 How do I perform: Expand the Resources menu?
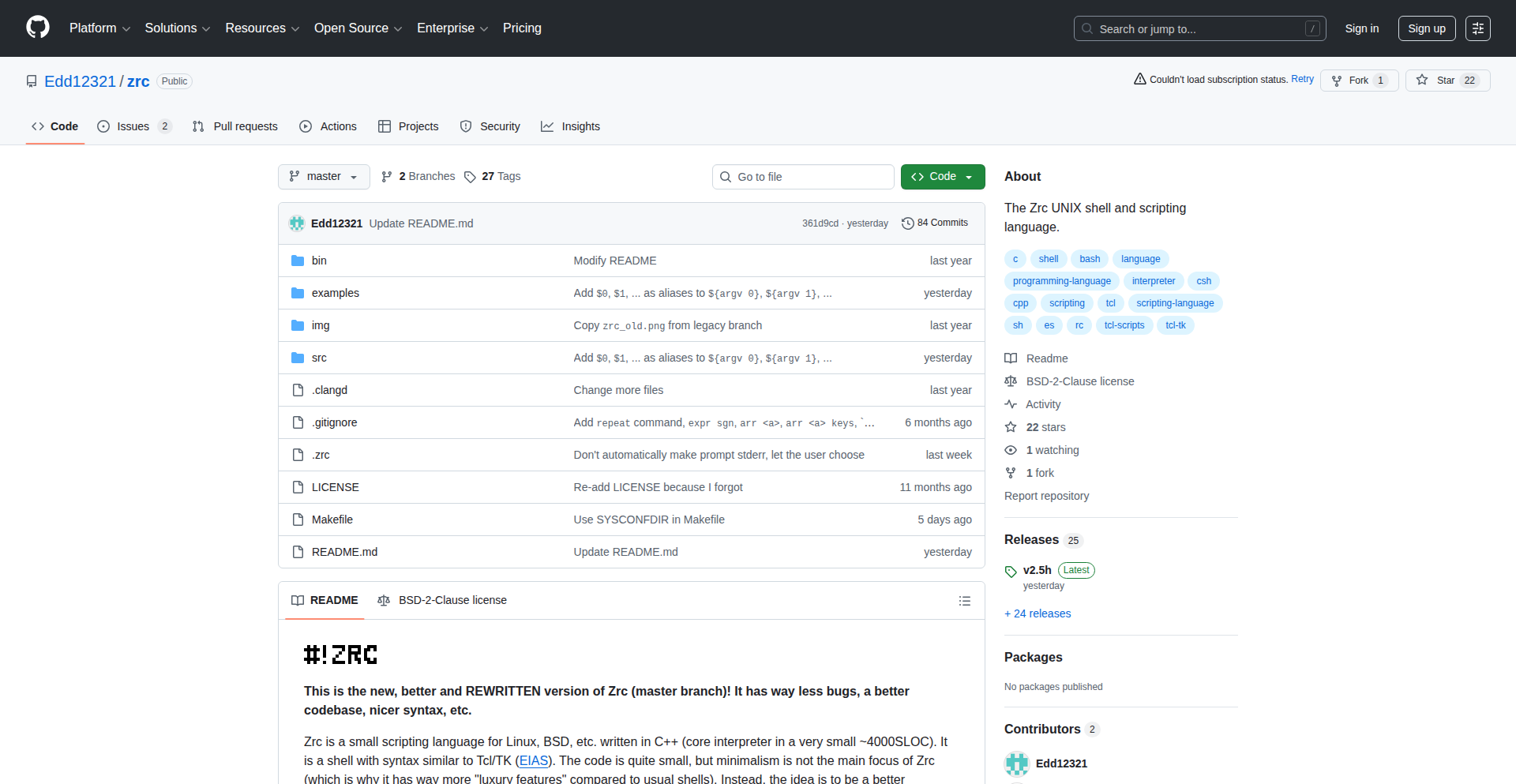coord(262,28)
